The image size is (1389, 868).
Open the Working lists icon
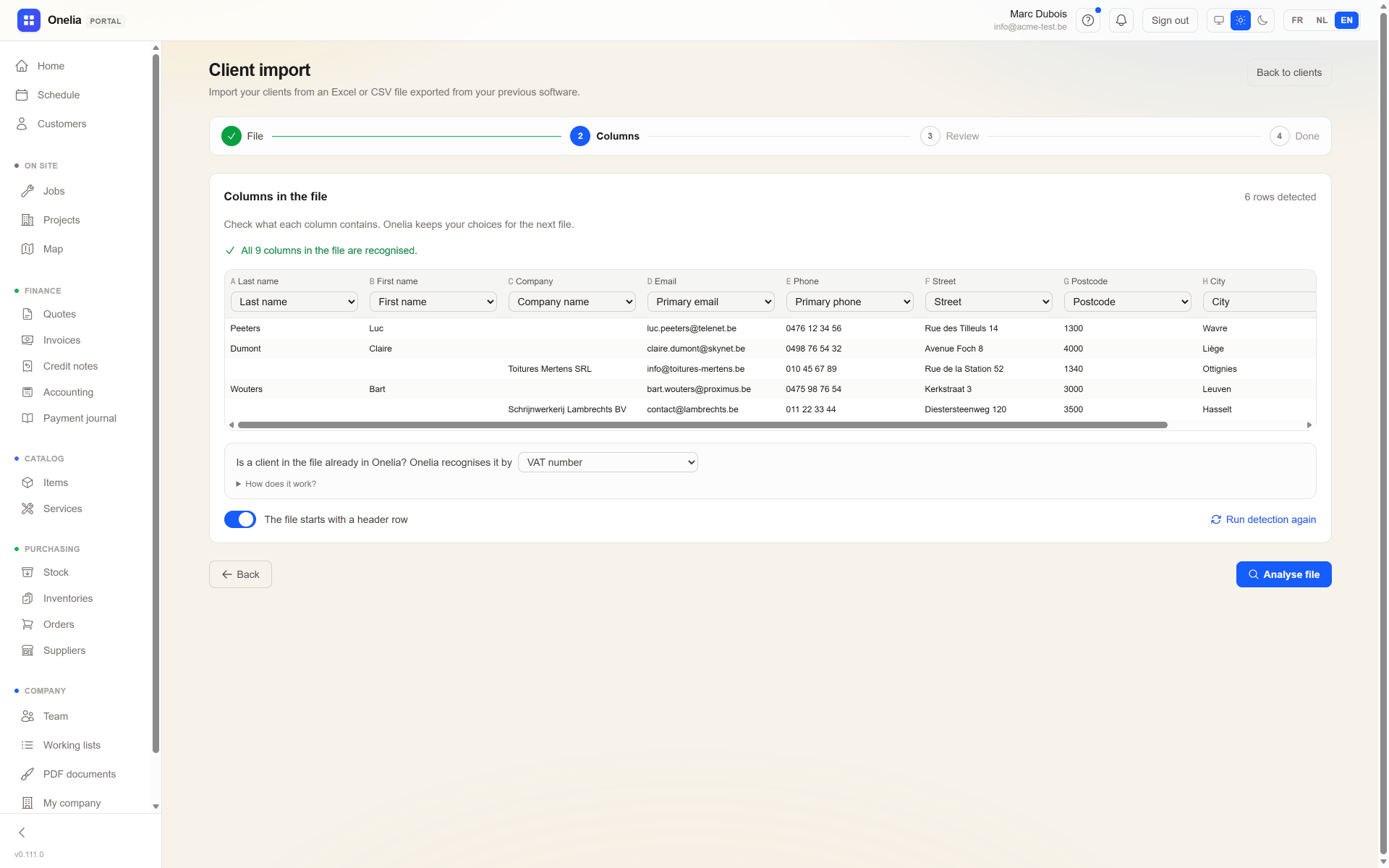(x=27, y=745)
